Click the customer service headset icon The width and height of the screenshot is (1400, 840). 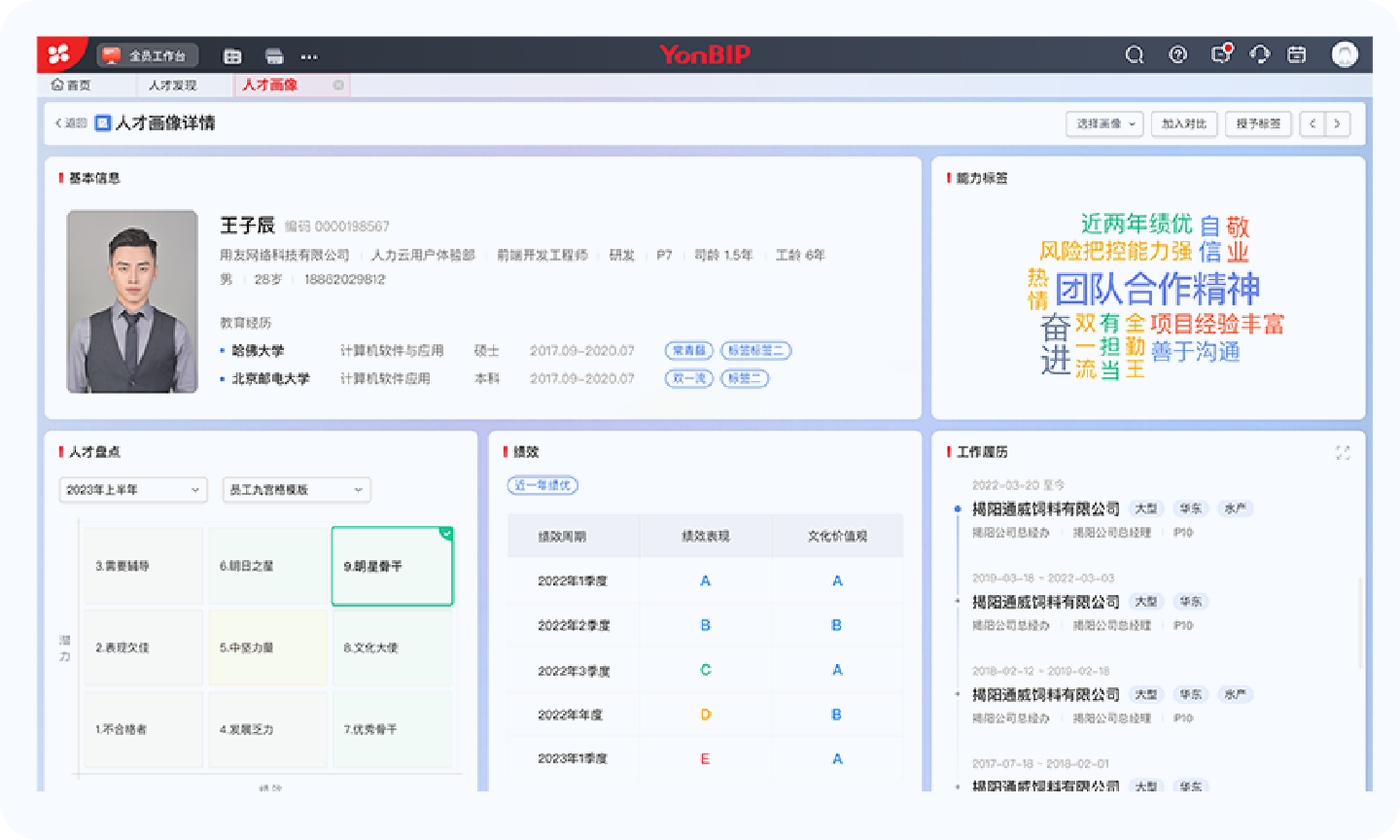coord(1260,55)
